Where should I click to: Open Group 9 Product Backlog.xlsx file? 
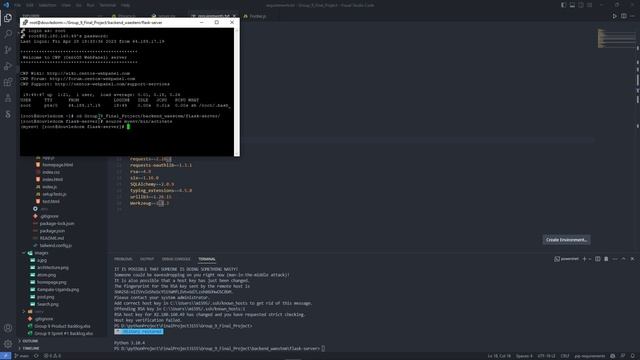click(62, 327)
